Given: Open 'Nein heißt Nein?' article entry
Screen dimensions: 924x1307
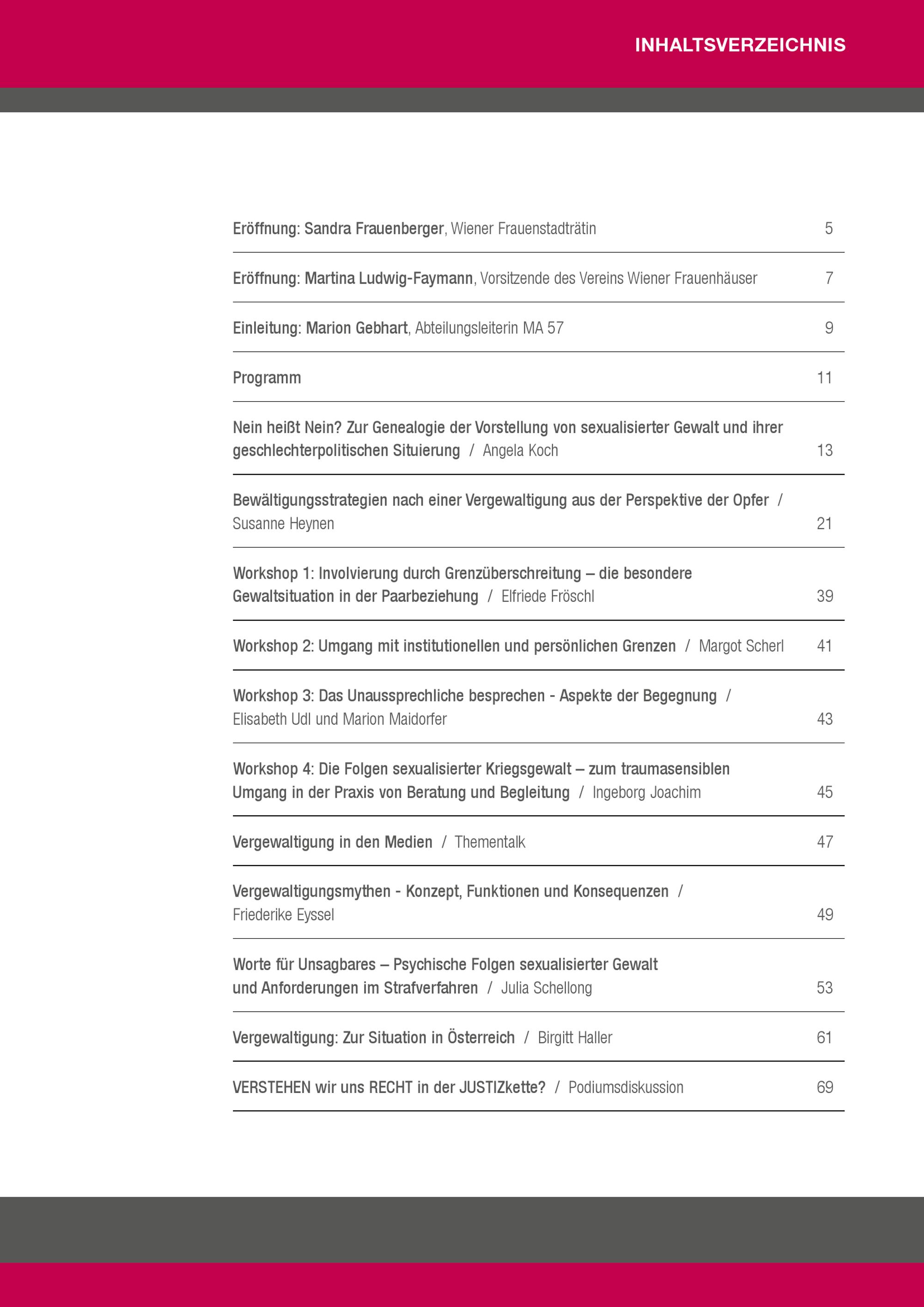Looking at the screenshot, I should [507, 428].
